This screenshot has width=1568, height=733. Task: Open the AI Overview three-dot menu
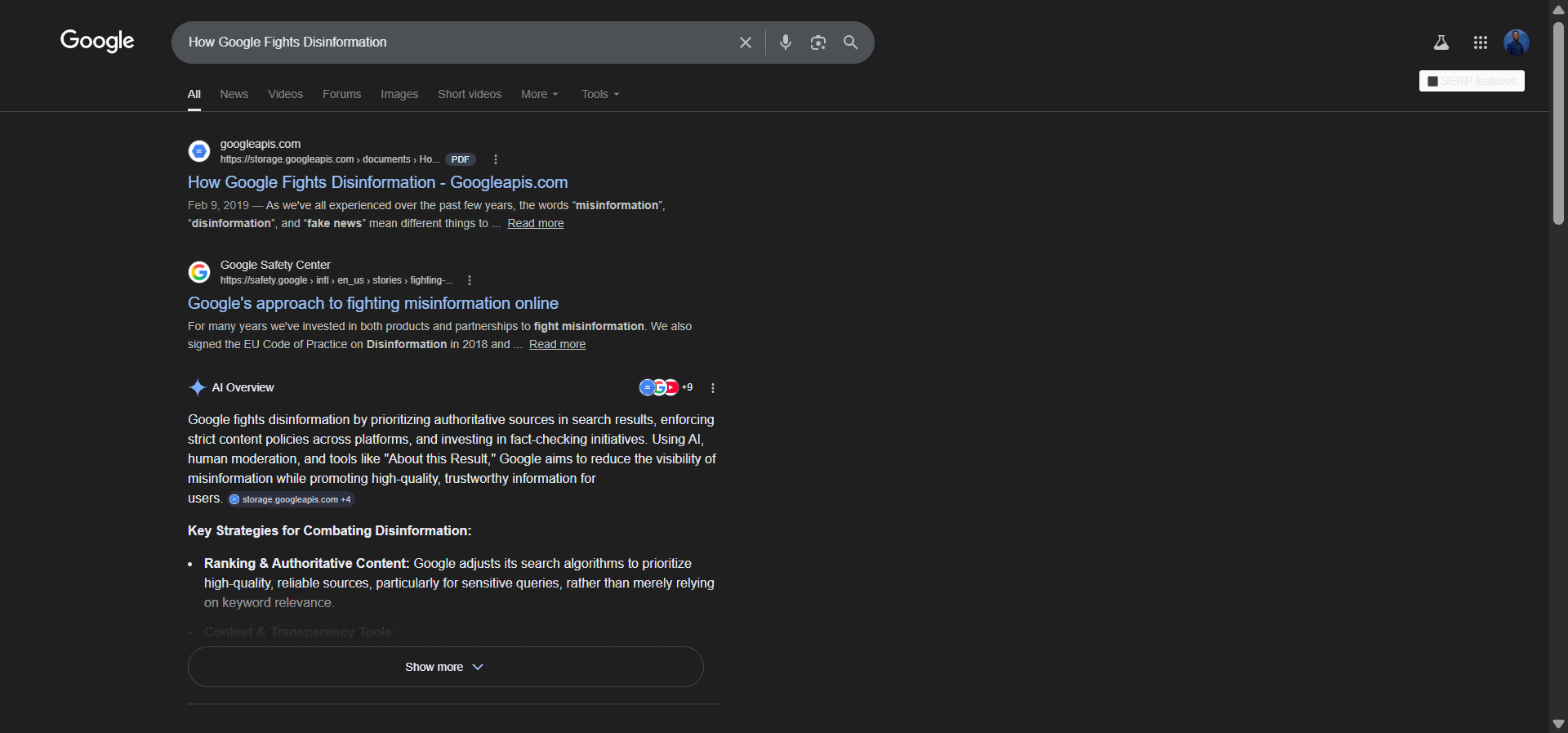coord(713,388)
